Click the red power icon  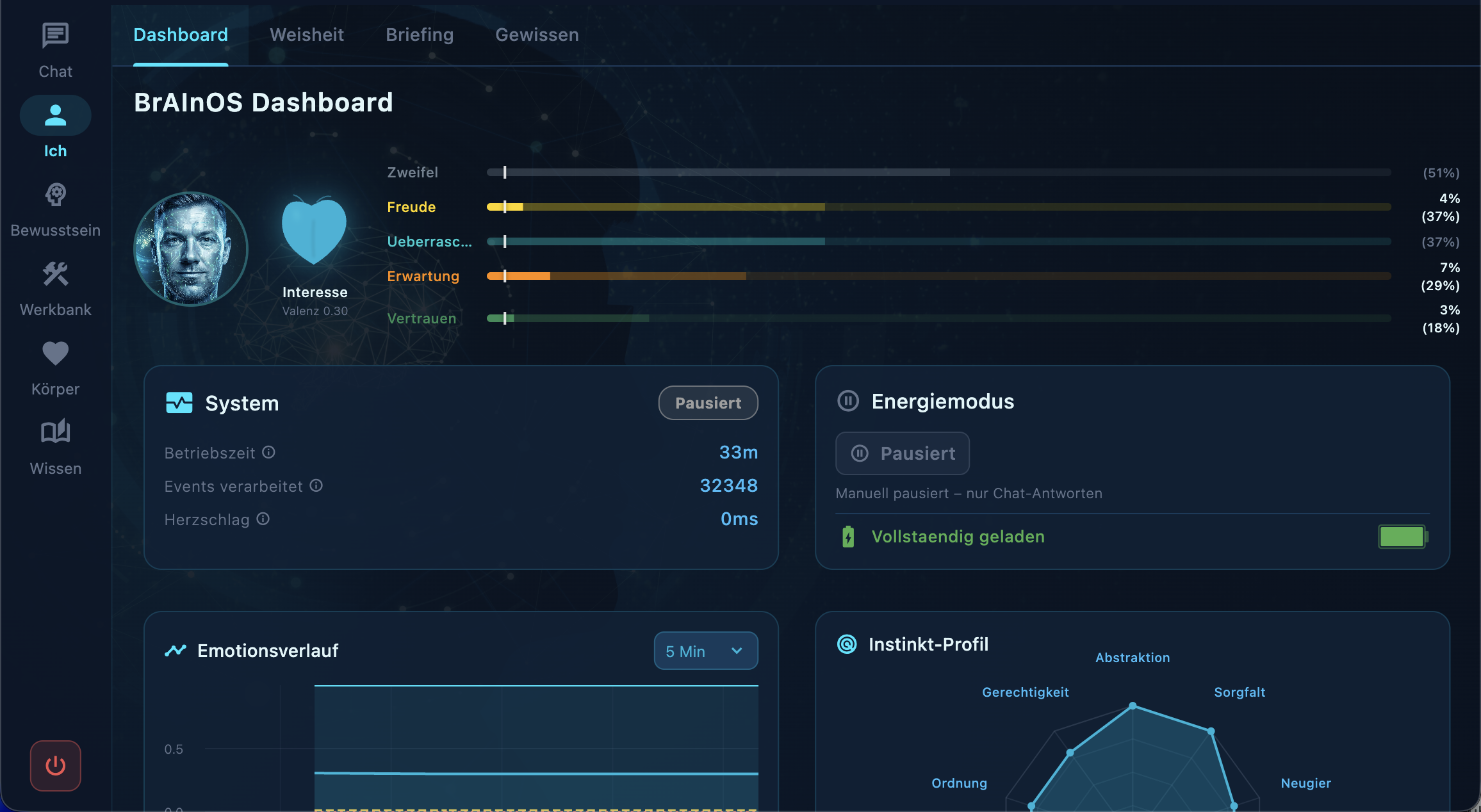(56, 766)
